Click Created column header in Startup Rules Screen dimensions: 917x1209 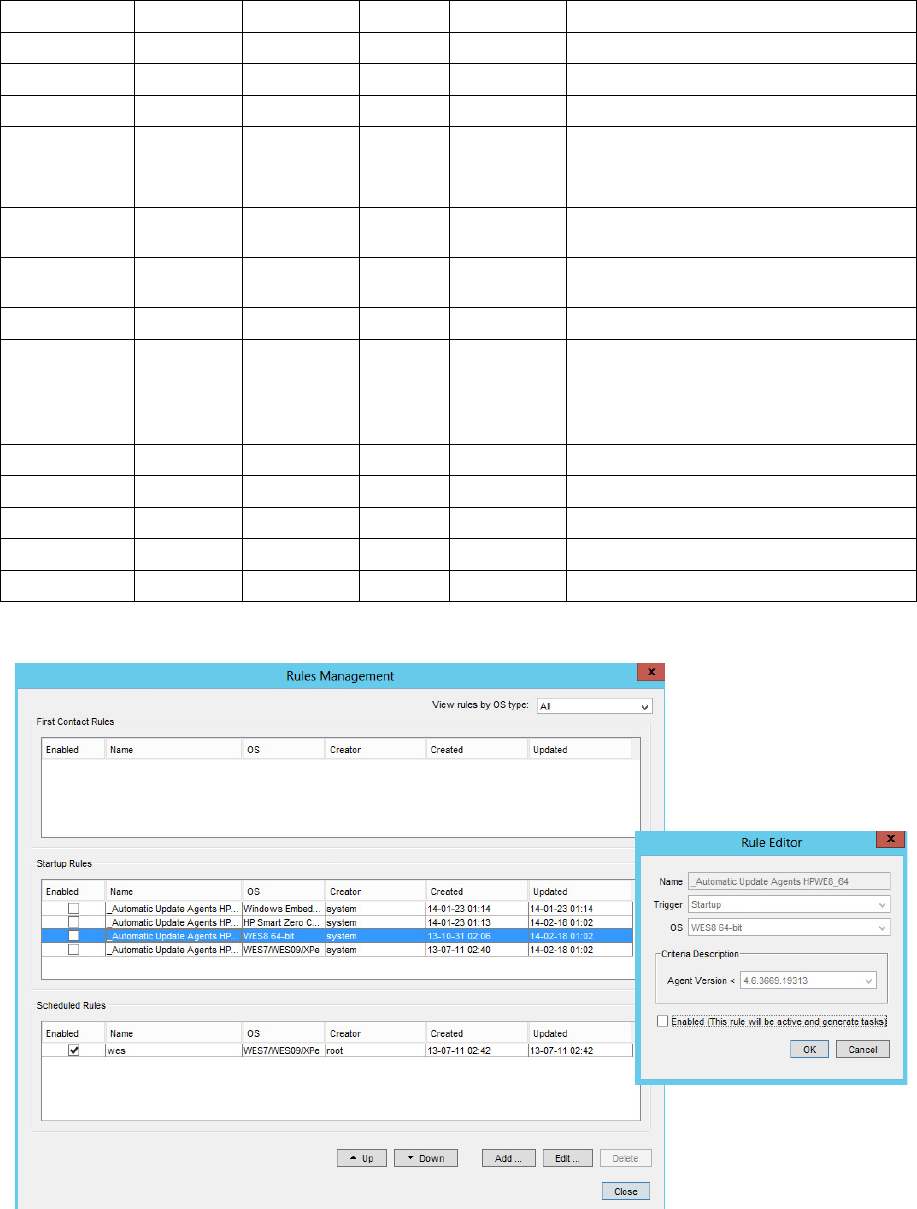(x=477, y=891)
